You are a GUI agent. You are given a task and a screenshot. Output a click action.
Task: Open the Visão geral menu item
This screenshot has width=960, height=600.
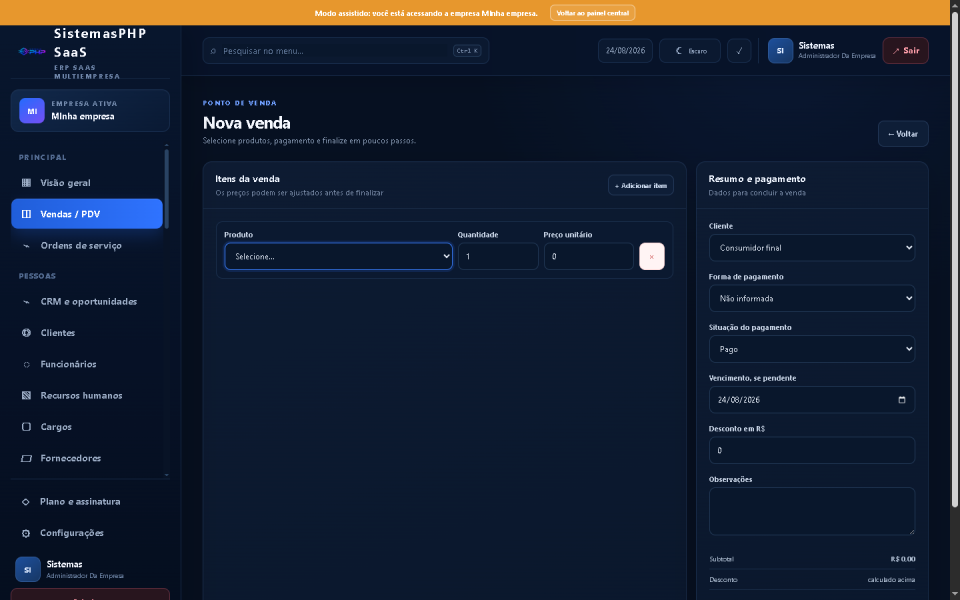pos(87,182)
